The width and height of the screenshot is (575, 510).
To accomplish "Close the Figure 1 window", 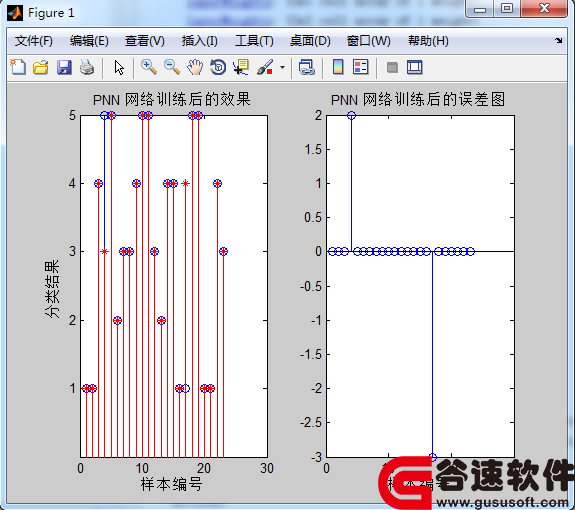I will click(x=544, y=9).
